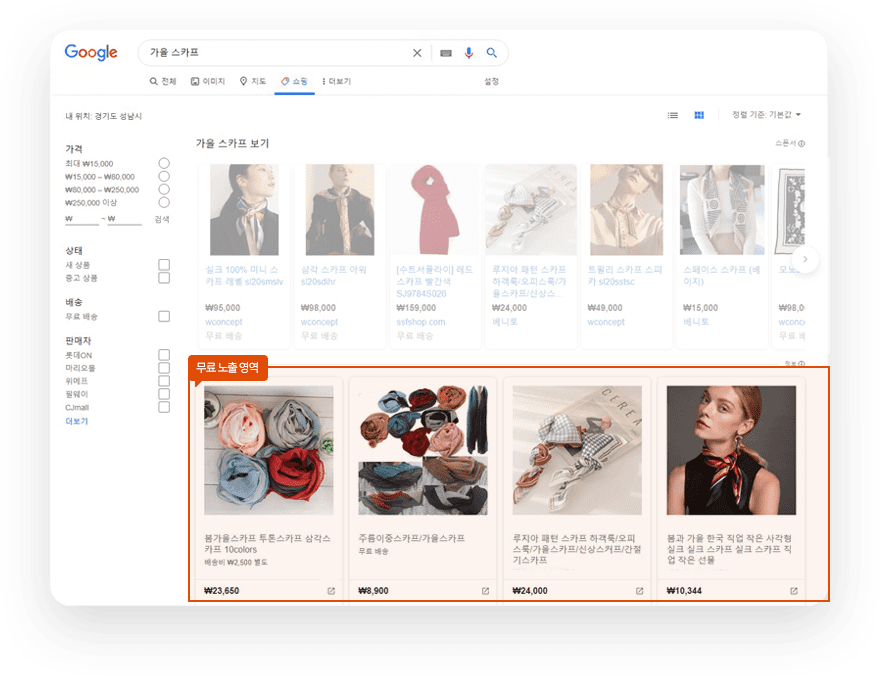Select the 최대 ₩15,000 price radio button
This screenshot has width=880, height=676.
tap(164, 163)
